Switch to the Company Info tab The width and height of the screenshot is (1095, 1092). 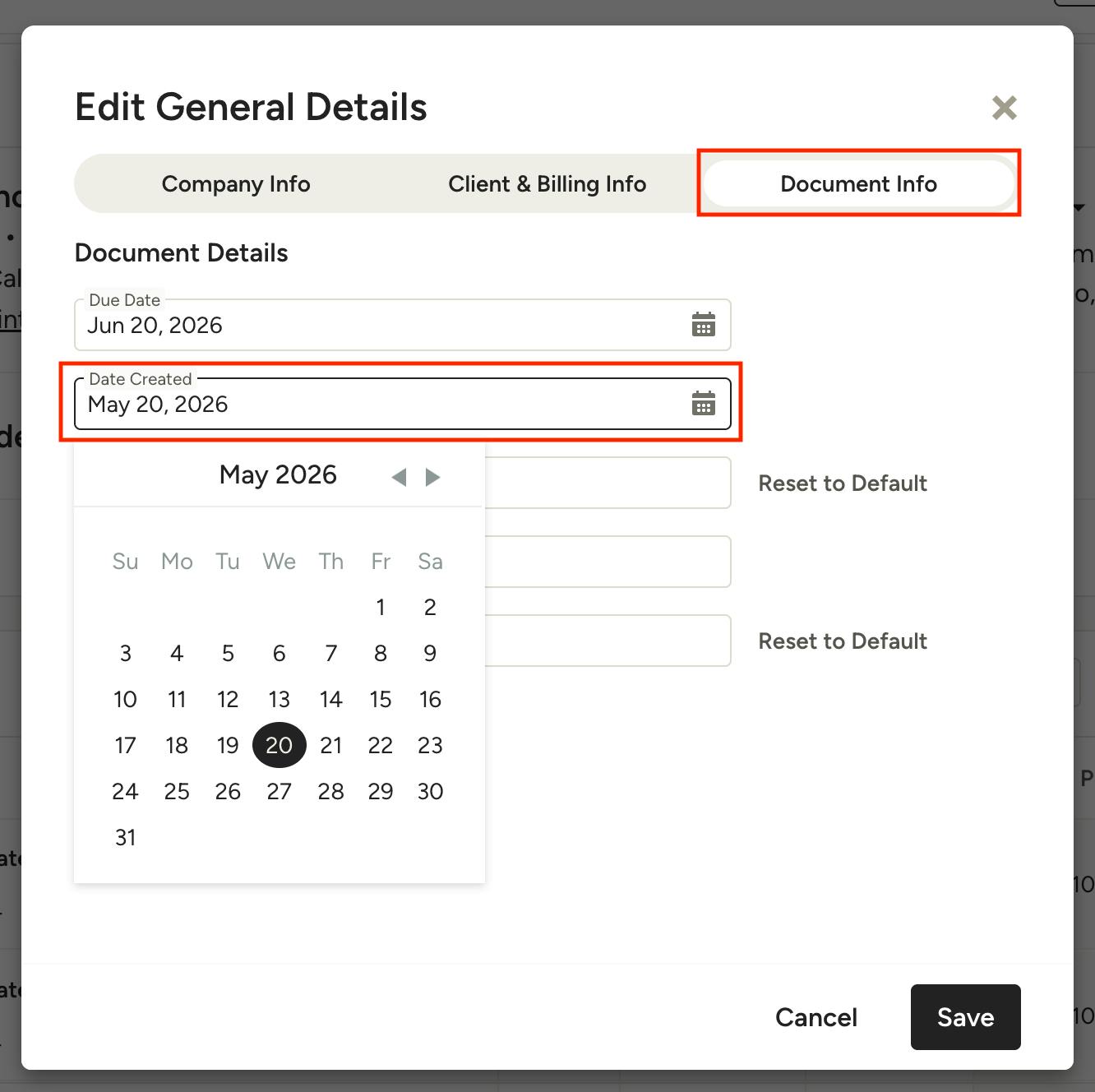236,183
